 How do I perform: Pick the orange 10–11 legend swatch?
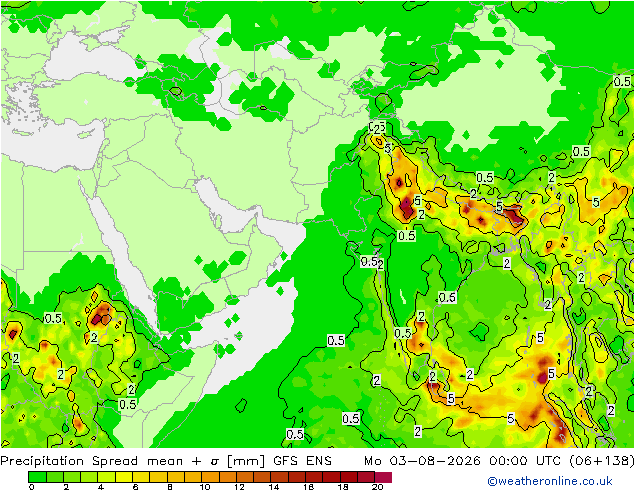210,477
